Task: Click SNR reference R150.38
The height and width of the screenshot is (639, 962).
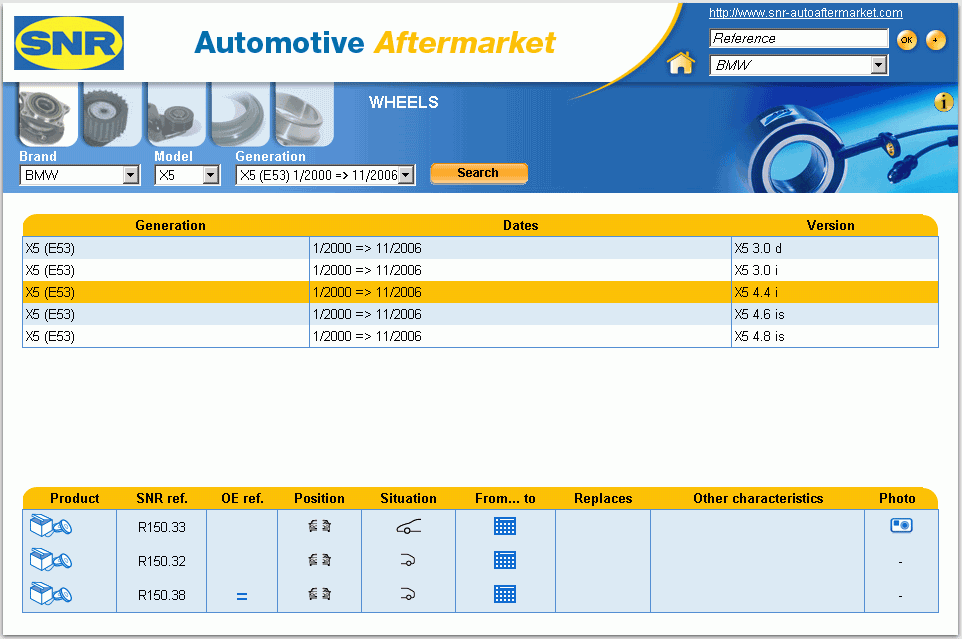Action: pos(162,595)
